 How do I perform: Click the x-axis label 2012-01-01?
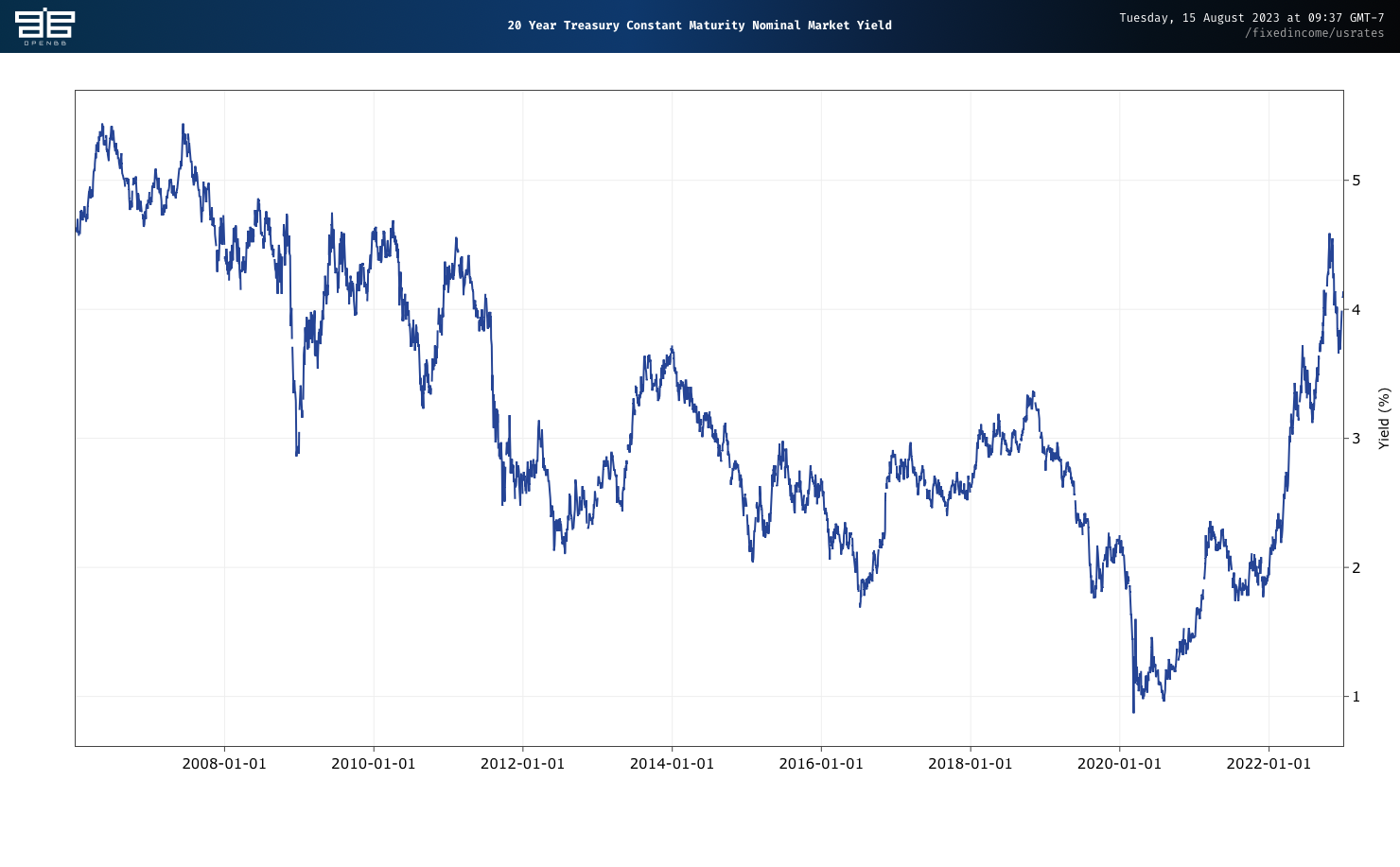click(522, 764)
